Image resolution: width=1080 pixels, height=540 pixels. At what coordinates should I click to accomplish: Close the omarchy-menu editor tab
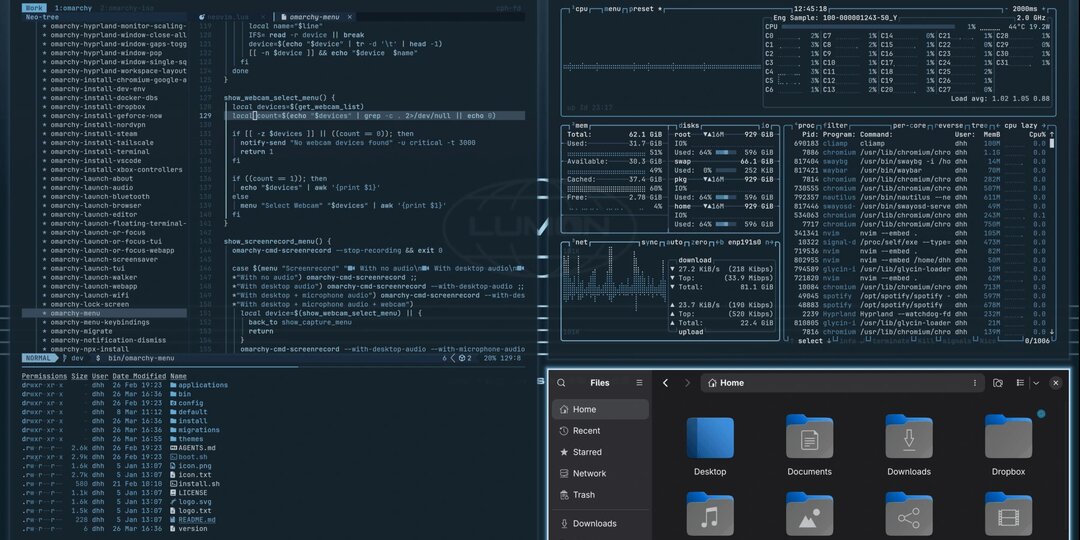pos(349,17)
